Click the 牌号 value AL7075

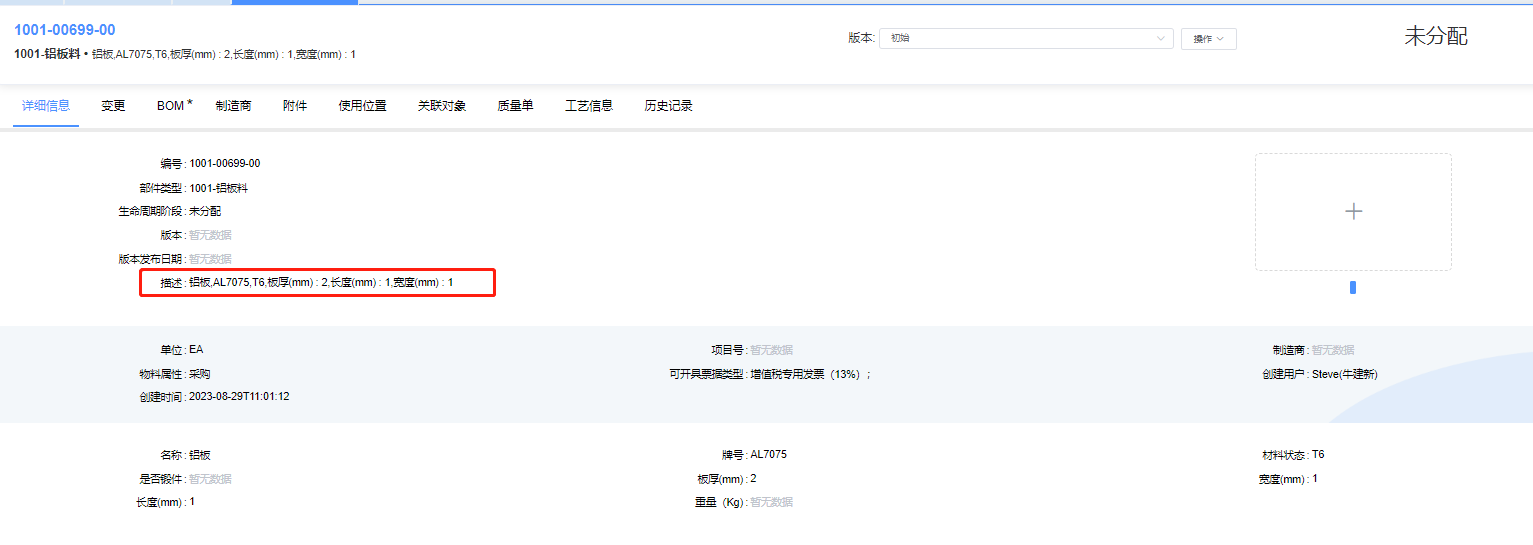click(768, 455)
